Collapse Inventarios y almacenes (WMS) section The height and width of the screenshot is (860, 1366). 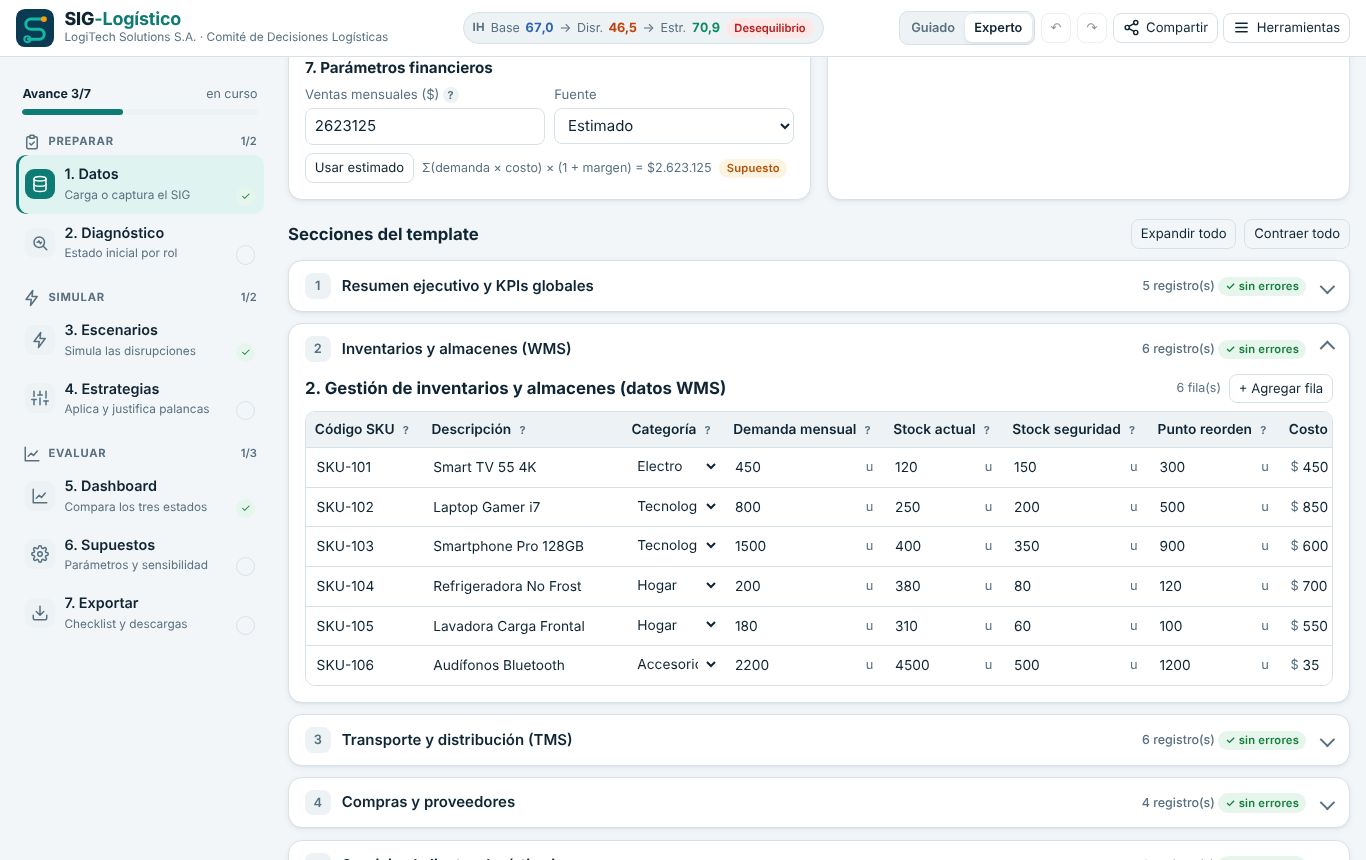(819, 349)
